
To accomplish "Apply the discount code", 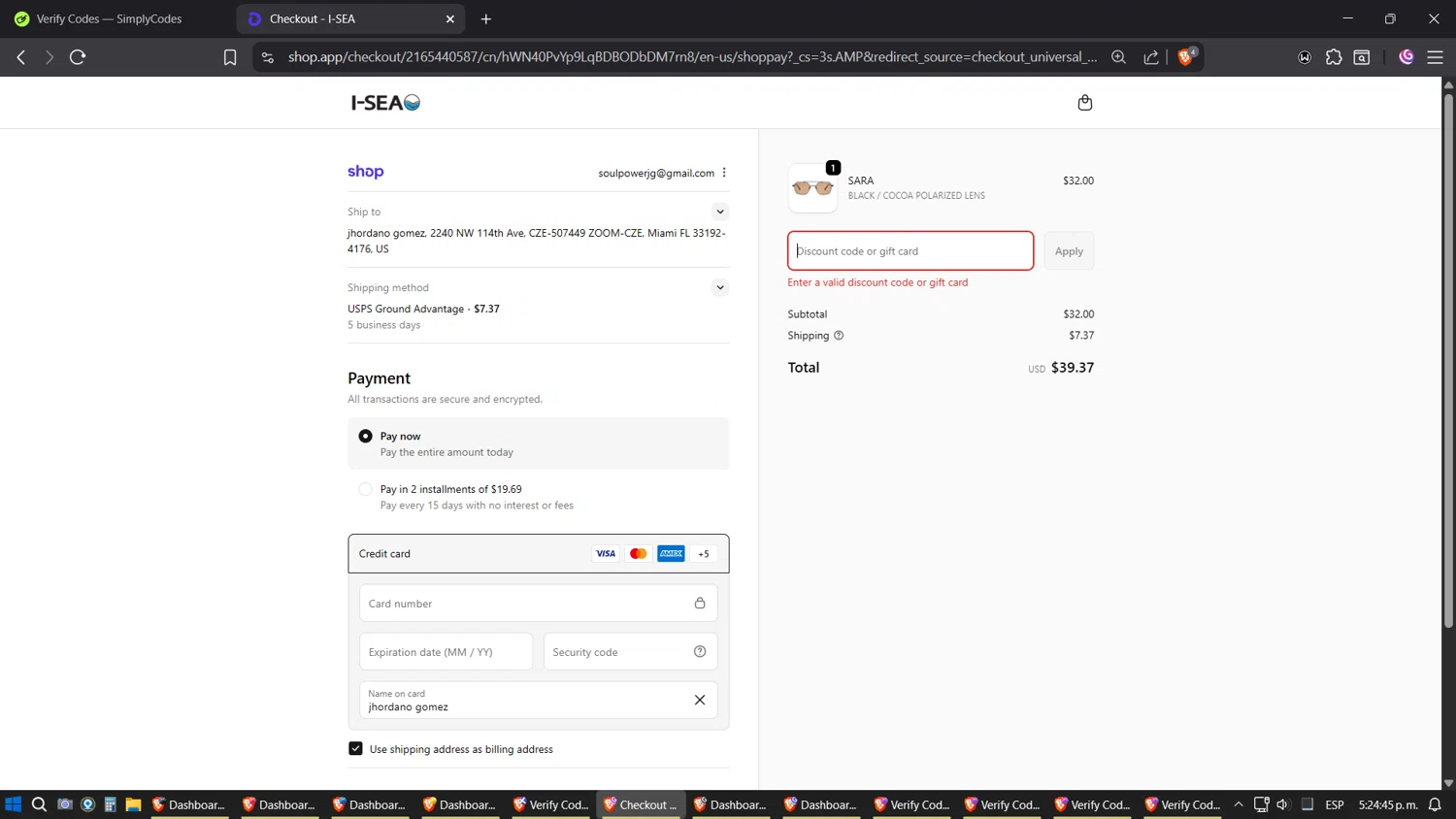I will tap(1069, 251).
